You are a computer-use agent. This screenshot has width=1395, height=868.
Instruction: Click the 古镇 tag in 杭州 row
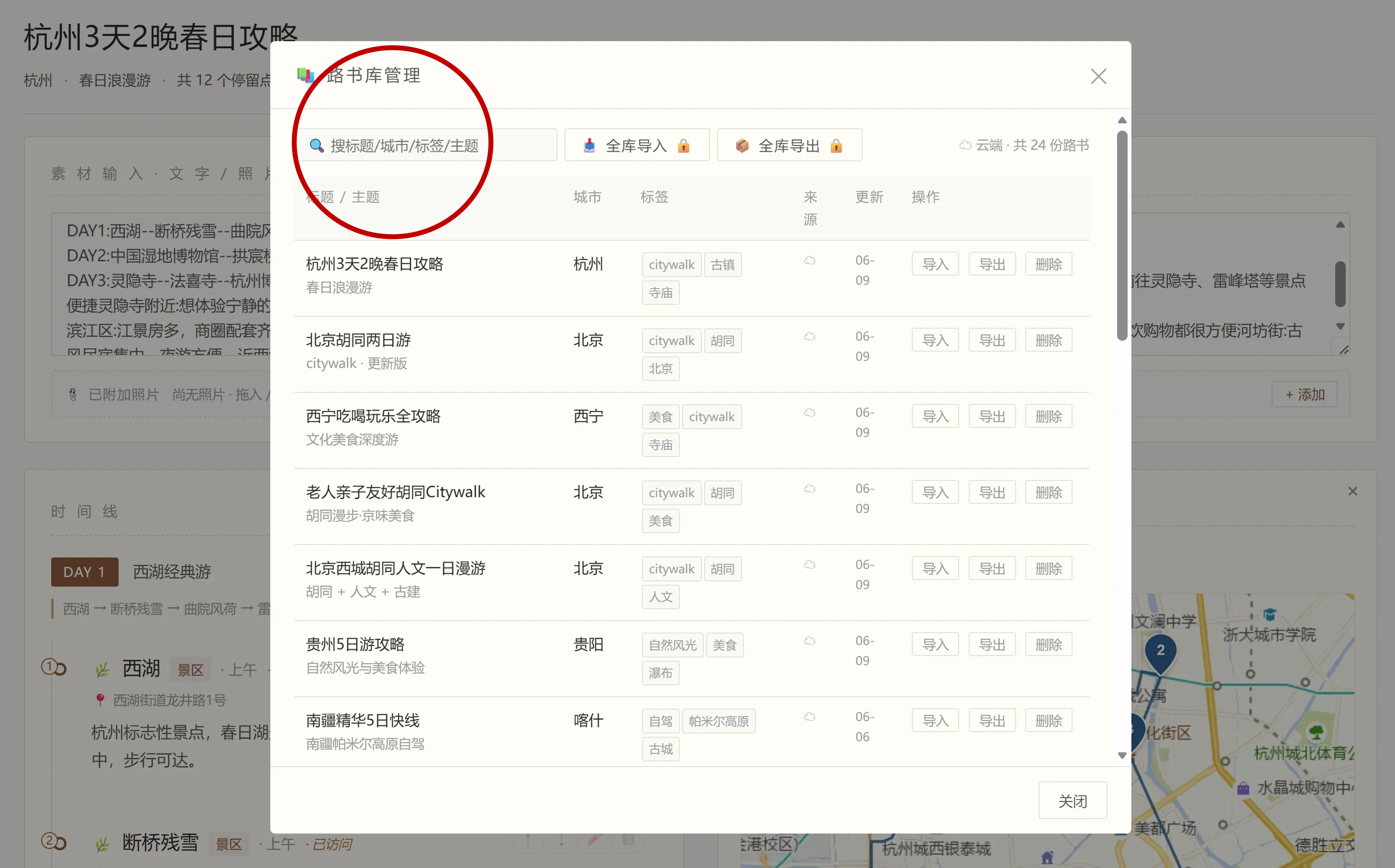click(x=722, y=265)
